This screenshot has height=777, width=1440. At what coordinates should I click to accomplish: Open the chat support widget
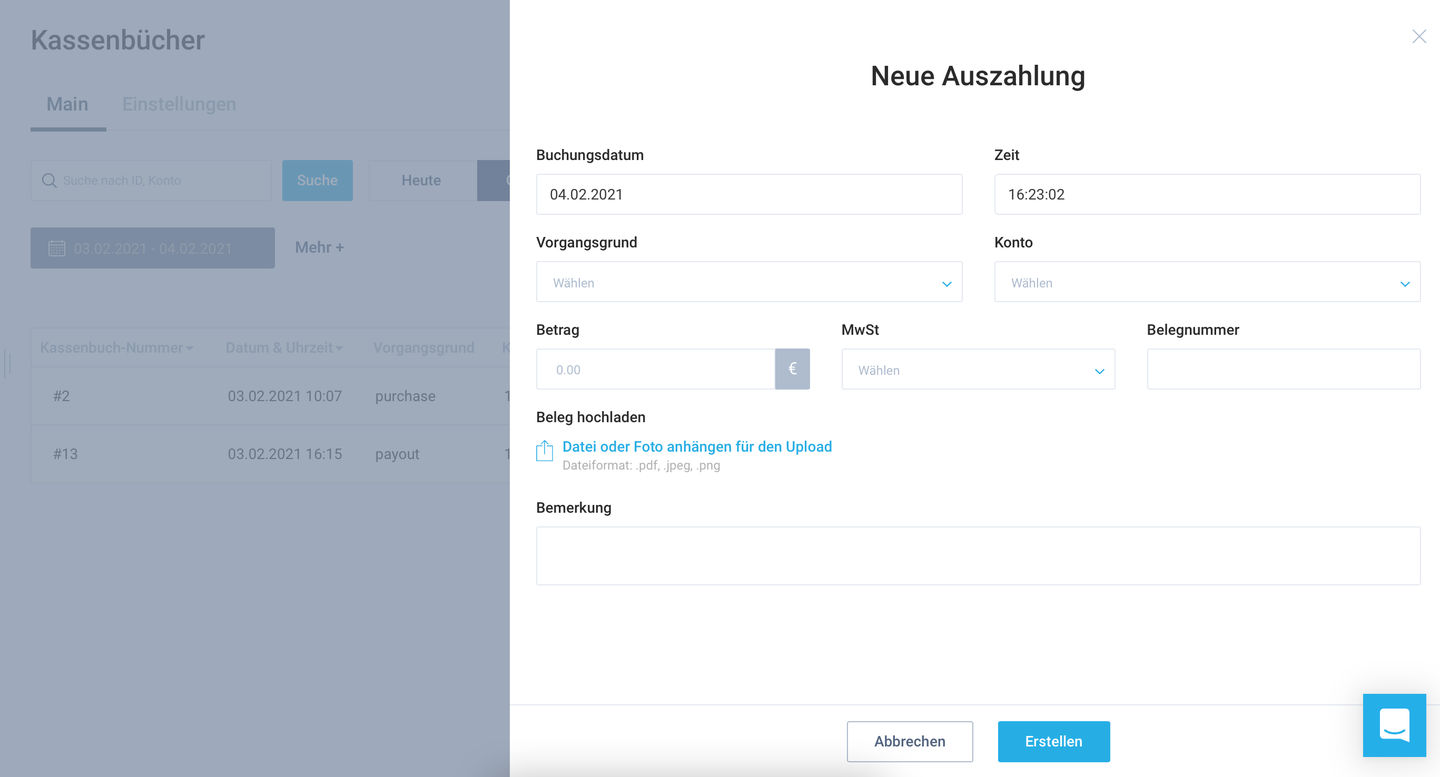(1394, 725)
